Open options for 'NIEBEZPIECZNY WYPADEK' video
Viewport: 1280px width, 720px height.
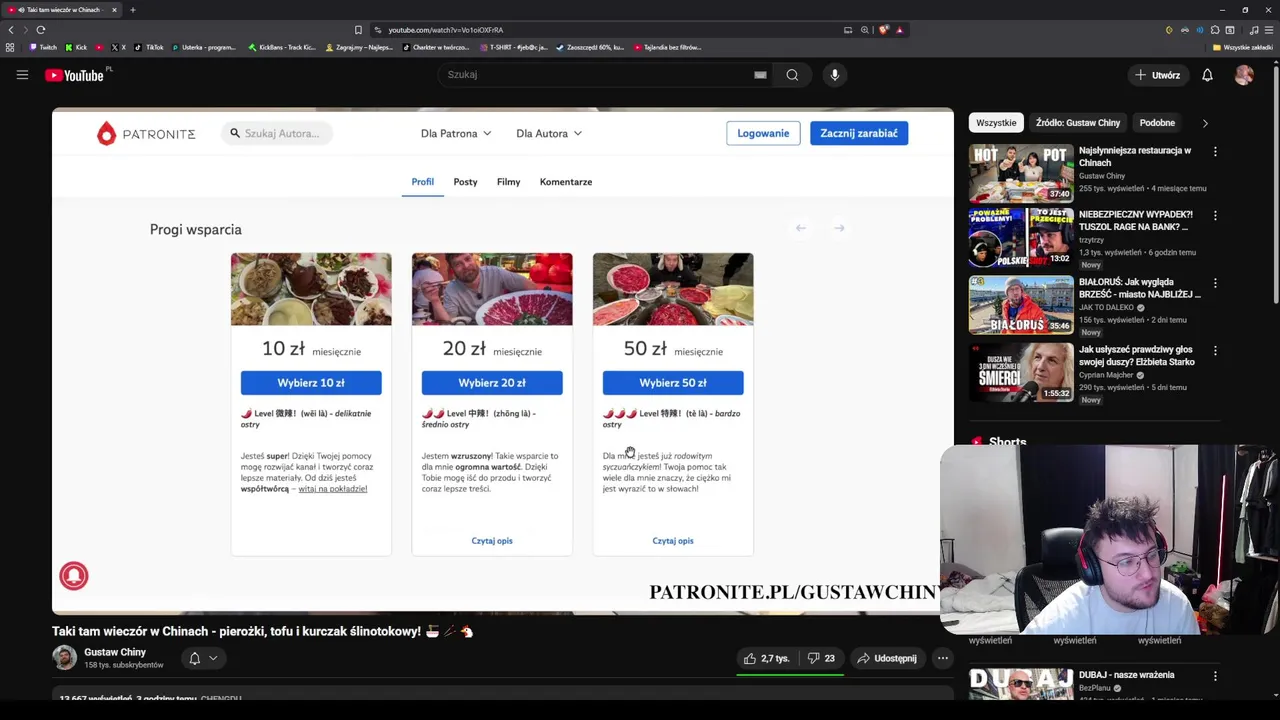click(x=1215, y=216)
